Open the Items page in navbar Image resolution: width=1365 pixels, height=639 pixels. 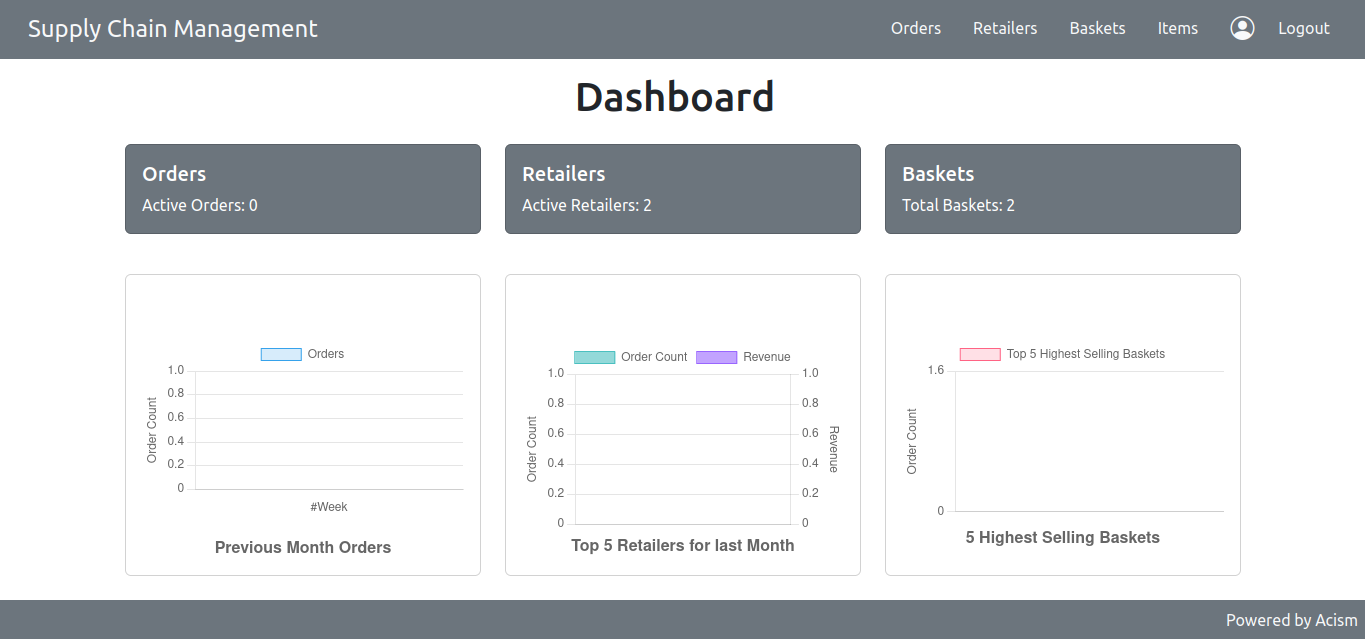pyautogui.click(x=1177, y=28)
